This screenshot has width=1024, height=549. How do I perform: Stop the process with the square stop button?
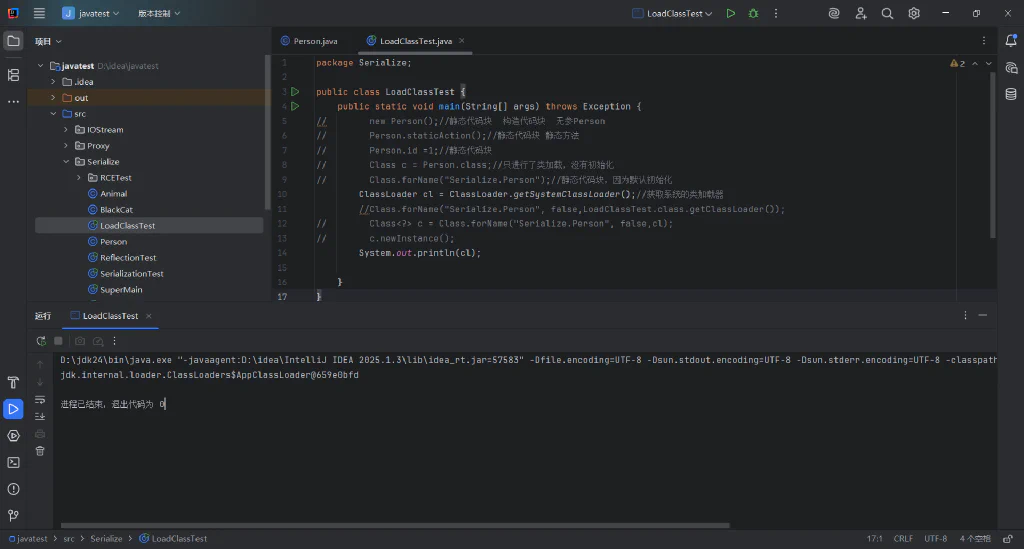[58, 341]
